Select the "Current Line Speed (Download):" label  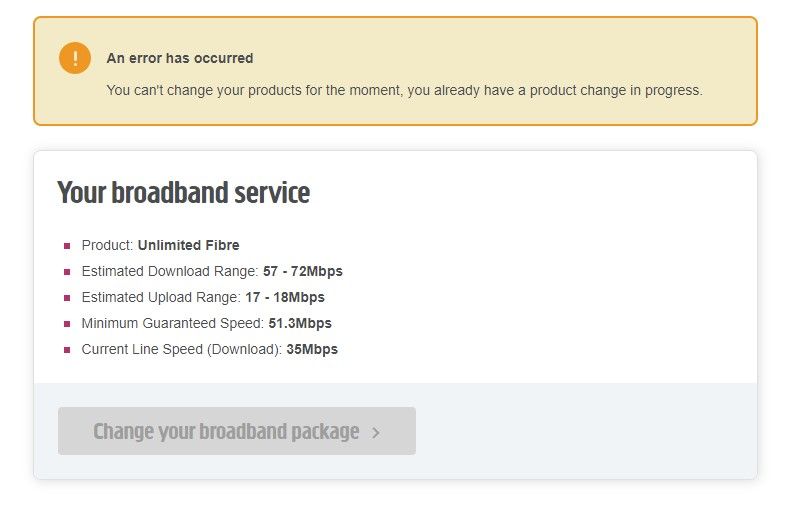pos(180,349)
